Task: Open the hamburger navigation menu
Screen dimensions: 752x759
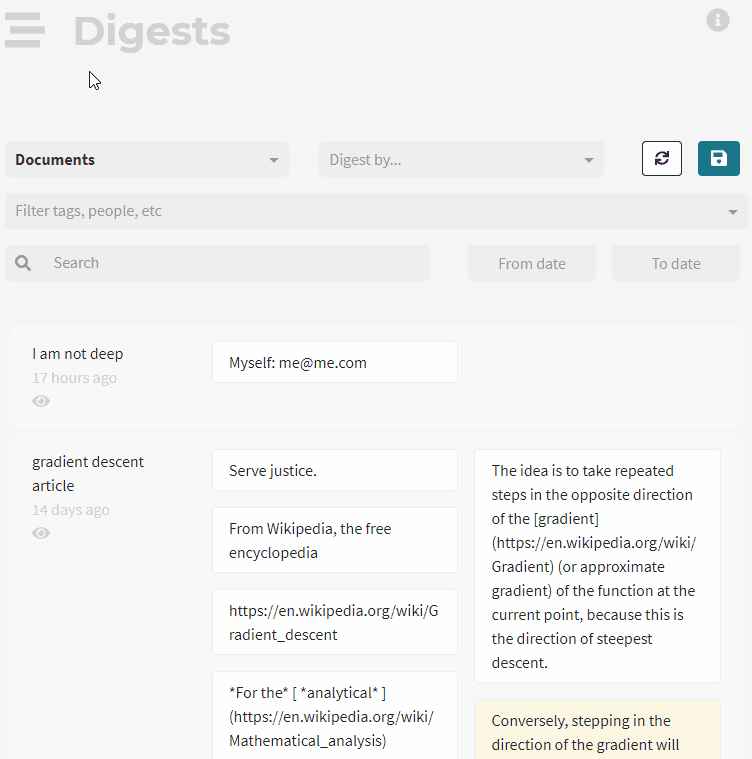Action: (x=25, y=30)
